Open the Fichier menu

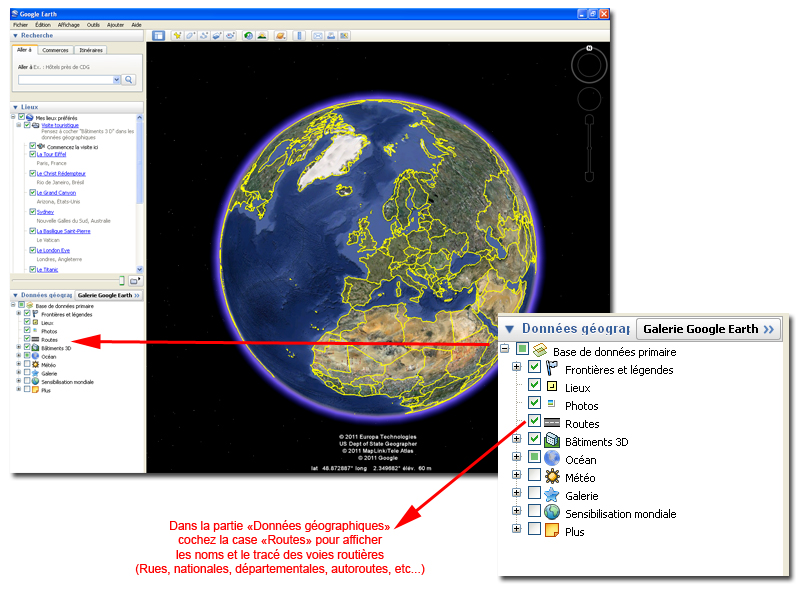[20, 24]
